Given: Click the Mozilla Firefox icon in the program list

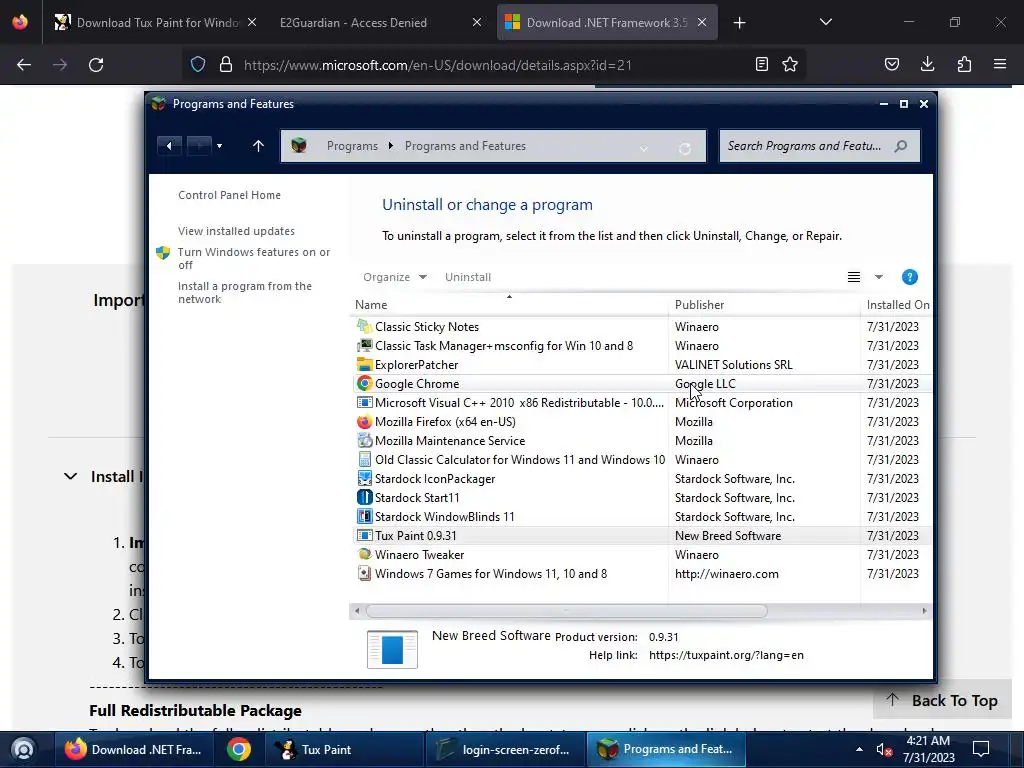Looking at the screenshot, I should (364, 422).
